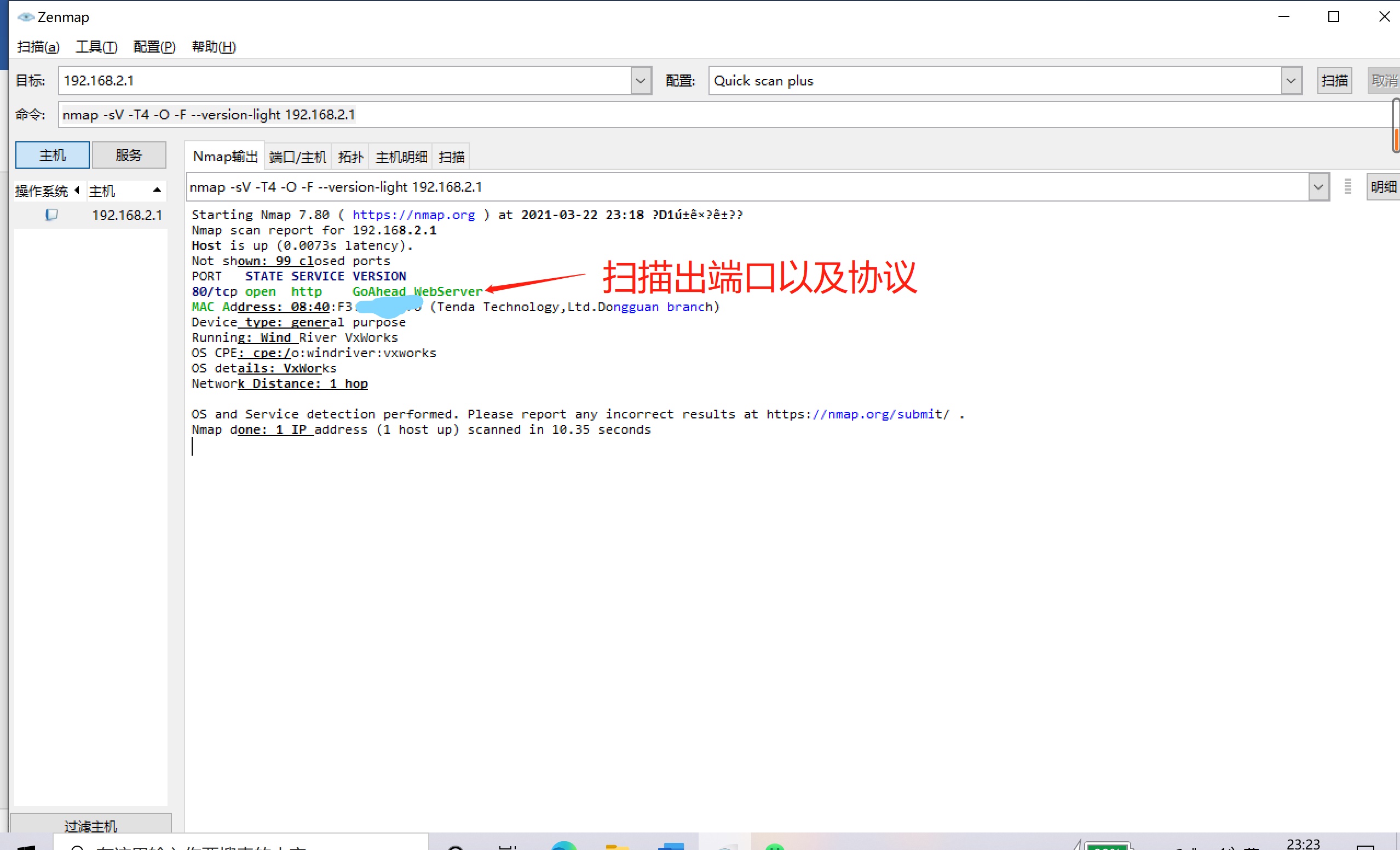
Task: Click the 'MAC Address' line in output
Action: click(x=456, y=307)
